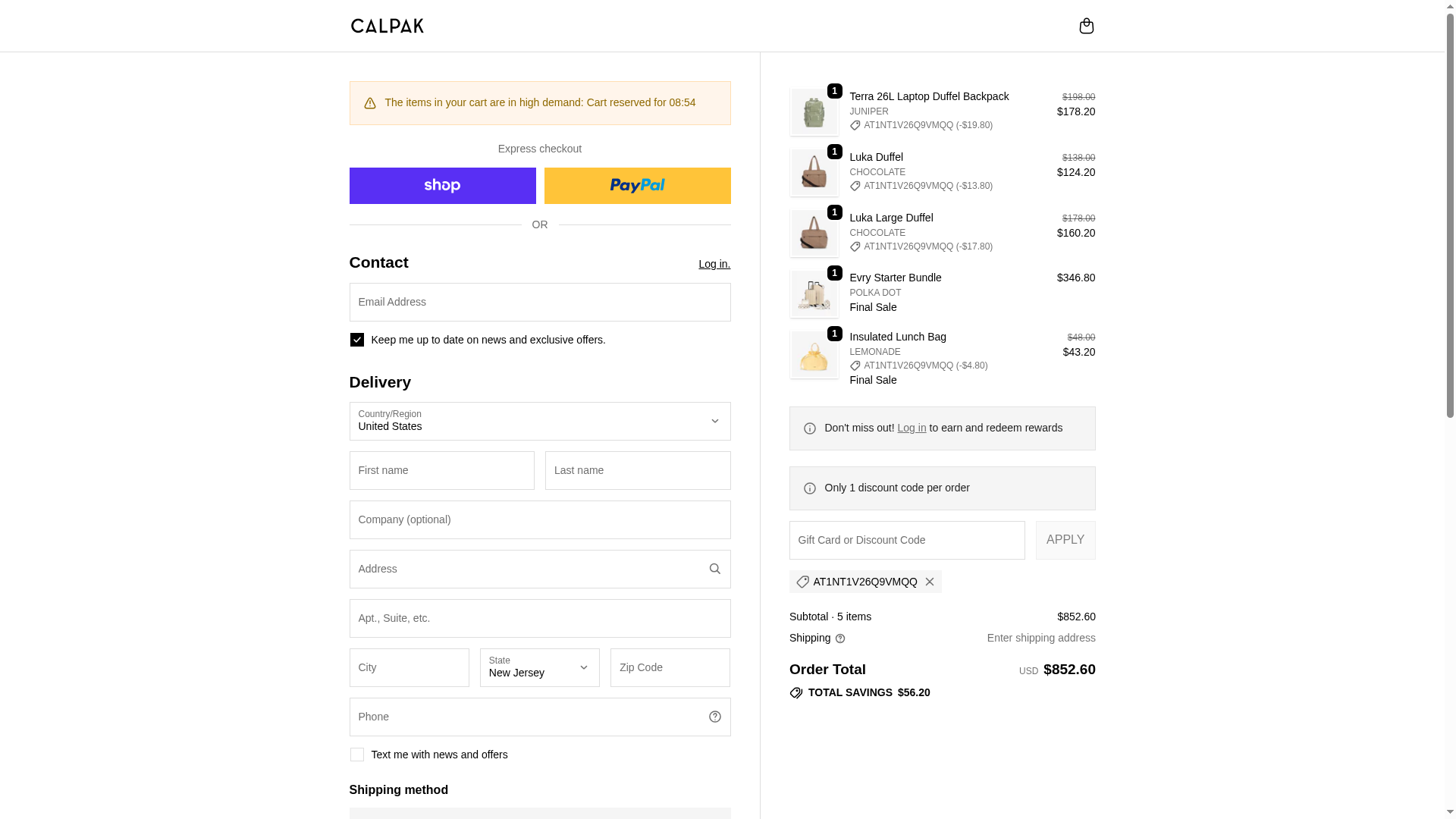This screenshot has height=819, width=1456.
Task: Click the Evry Starter Bundle thumbnail
Action: (814, 293)
